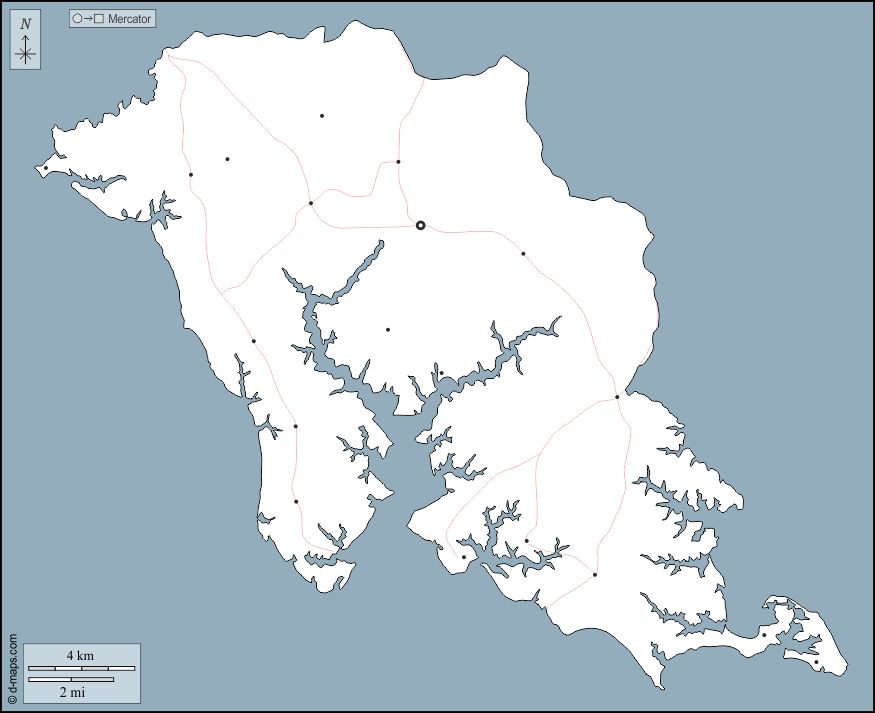Click the town dot east of the capital

[x=523, y=254]
